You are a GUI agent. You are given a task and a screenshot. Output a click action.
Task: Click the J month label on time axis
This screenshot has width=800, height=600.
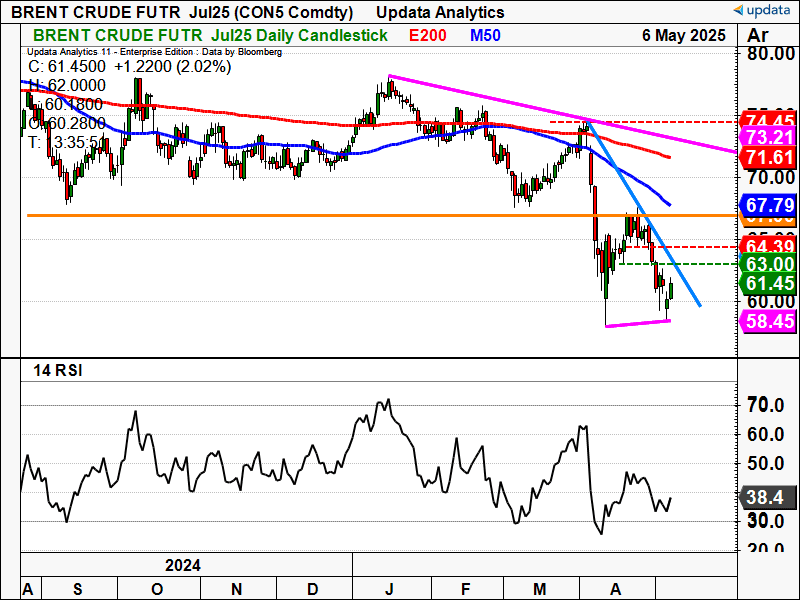pos(389,589)
